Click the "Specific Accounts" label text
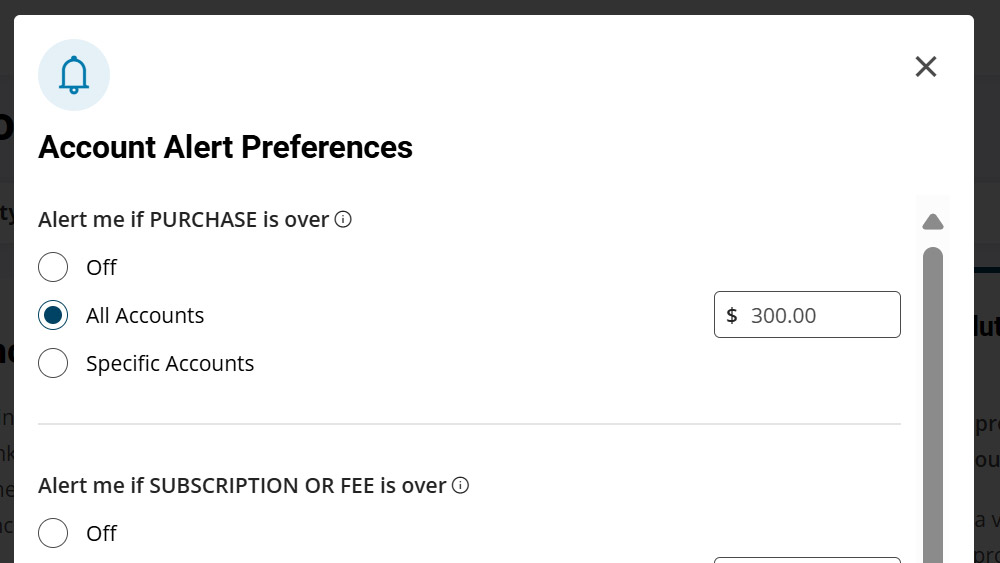The image size is (1000, 563). (x=170, y=363)
